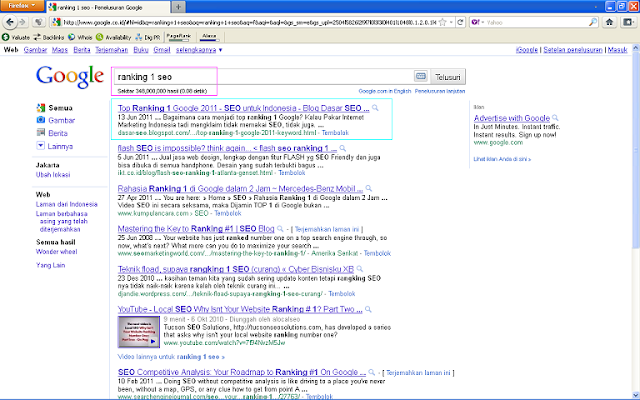Open the Firefox application menu button

tap(22, 6)
